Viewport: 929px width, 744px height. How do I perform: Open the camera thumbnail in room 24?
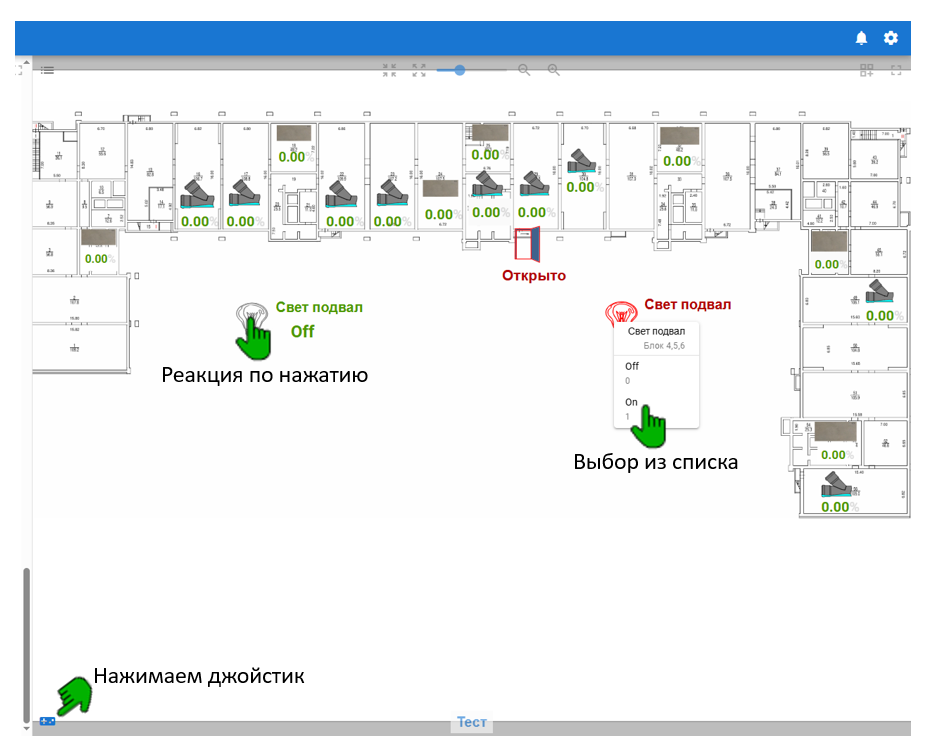tap(440, 188)
